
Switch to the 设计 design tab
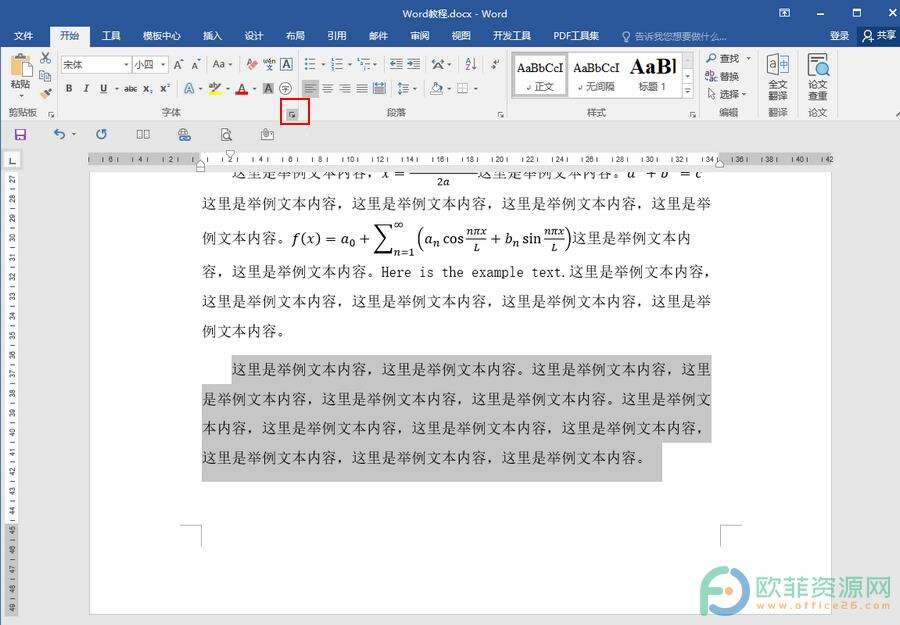pos(254,36)
